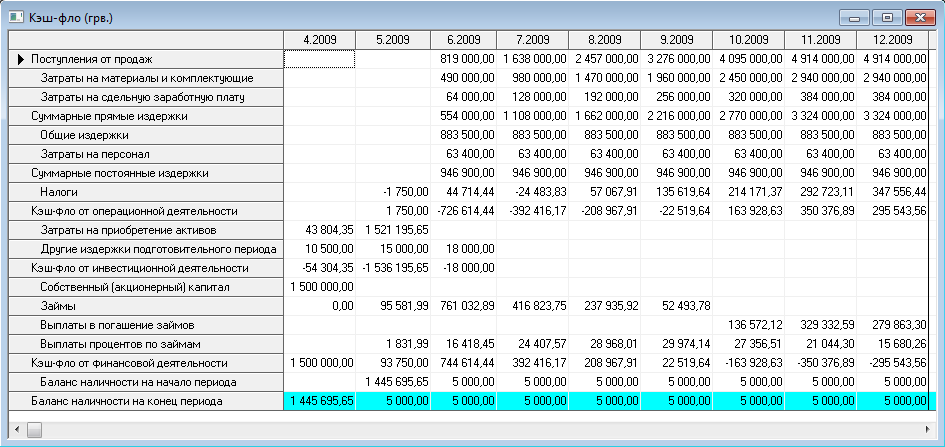The height and width of the screenshot is (447, 945).
Task: Click cell 554 000,00 direct costs
Action: [464, 116]
